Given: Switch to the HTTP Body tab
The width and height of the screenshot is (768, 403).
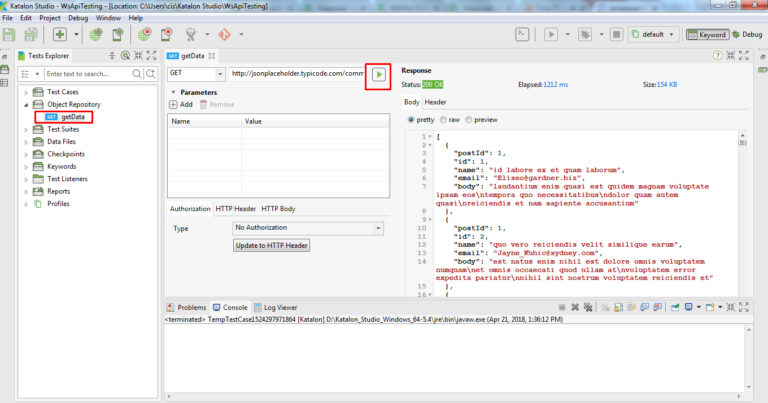Looking at the screenshot, I should pos(278,209).
